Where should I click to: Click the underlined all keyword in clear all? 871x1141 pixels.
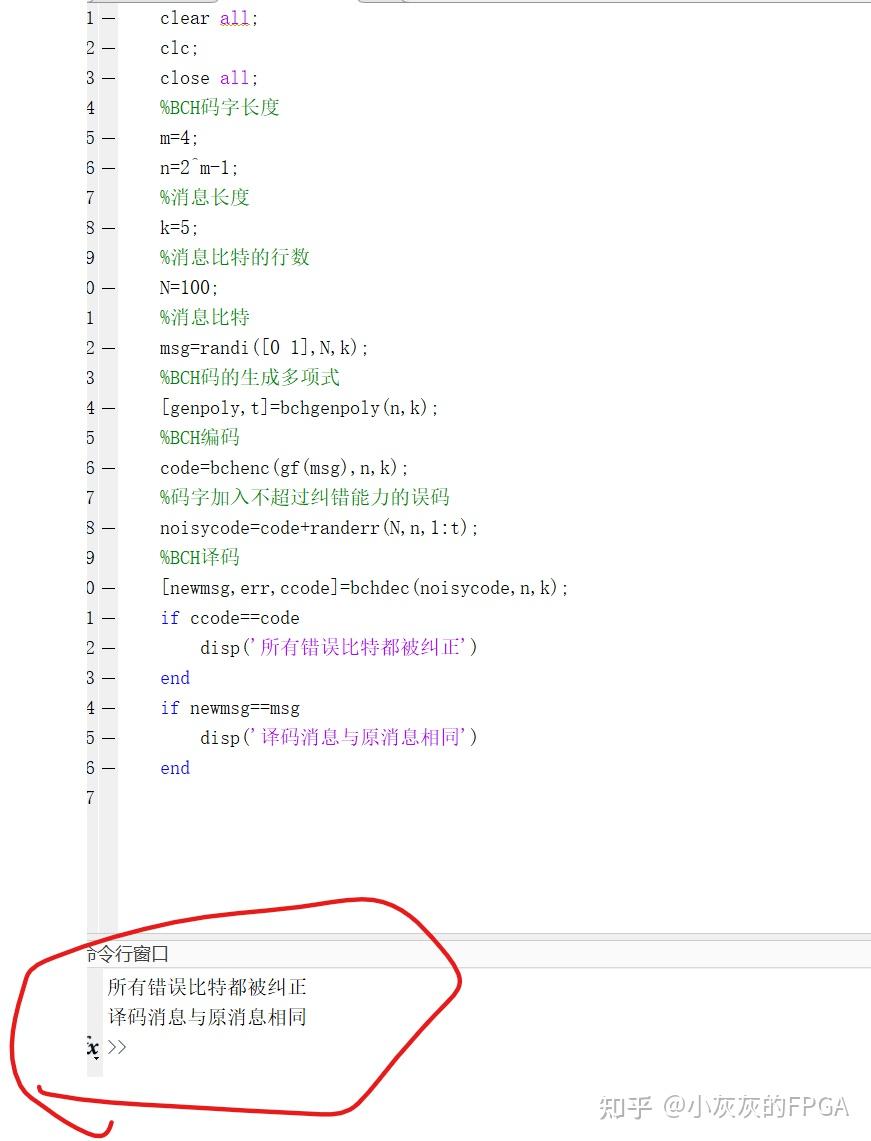234,18
